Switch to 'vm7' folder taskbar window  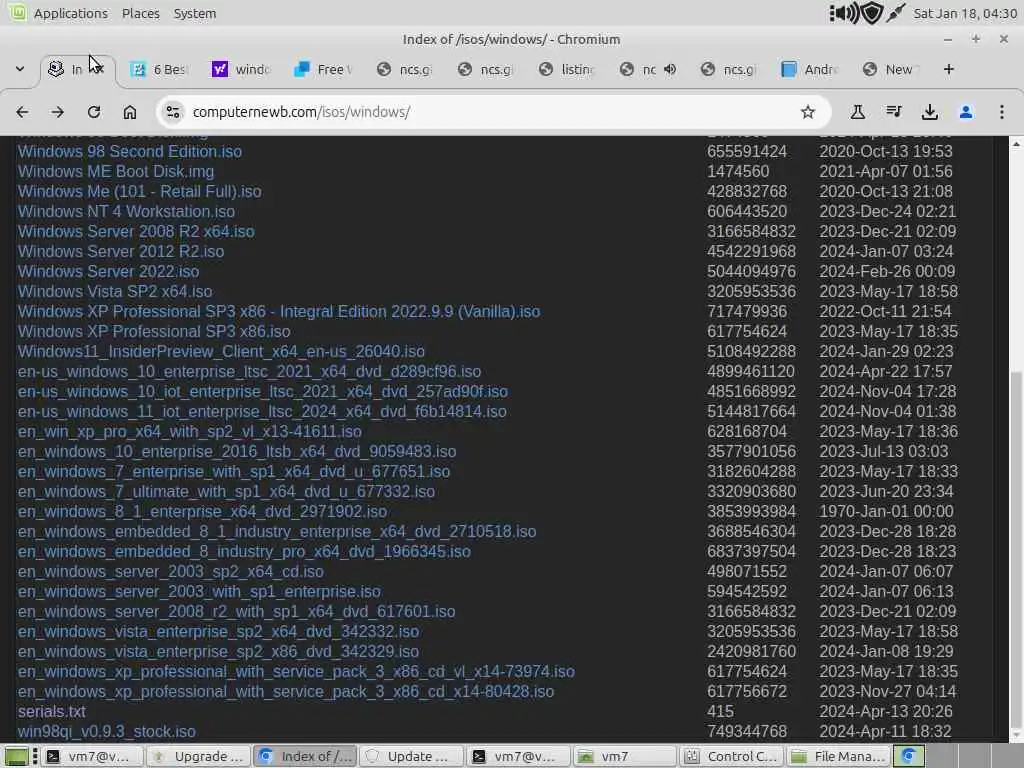pyautogui.click(x=624, y=756)
